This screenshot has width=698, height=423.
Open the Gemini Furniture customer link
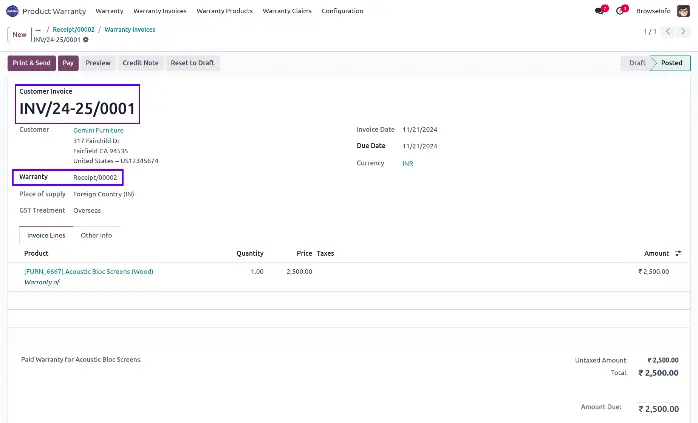pos(98,130)
